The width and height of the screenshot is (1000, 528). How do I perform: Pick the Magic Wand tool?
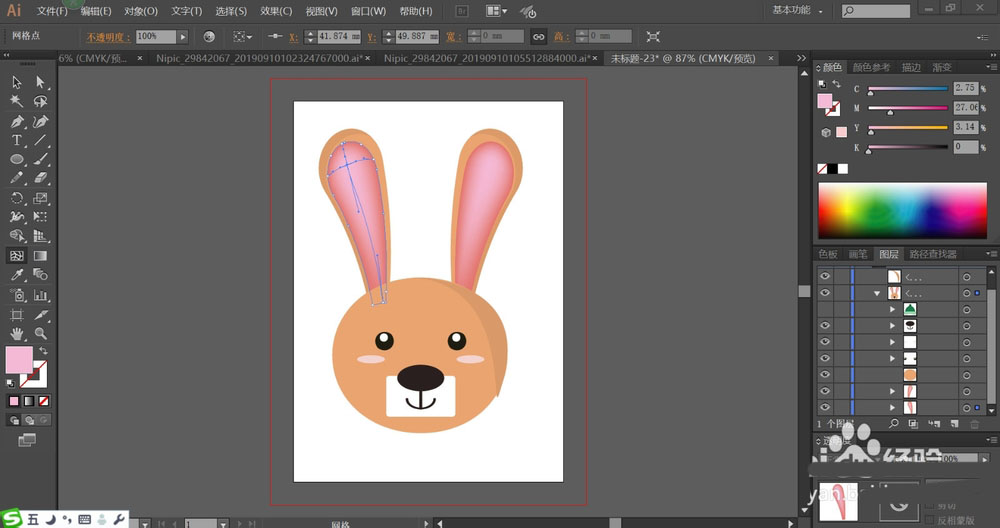pyautogui.click(x=17, y=101)
